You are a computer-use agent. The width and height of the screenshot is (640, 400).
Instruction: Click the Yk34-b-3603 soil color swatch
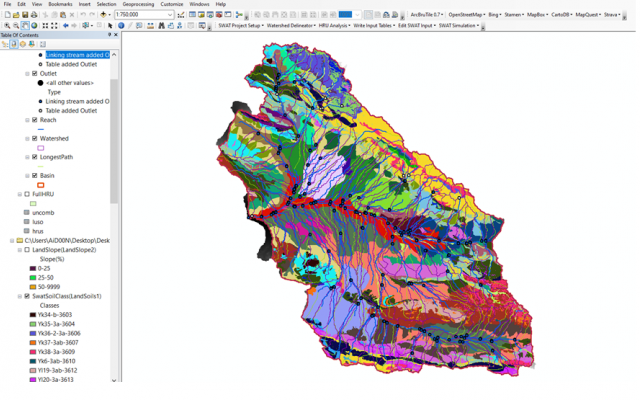tap(33, 315)
